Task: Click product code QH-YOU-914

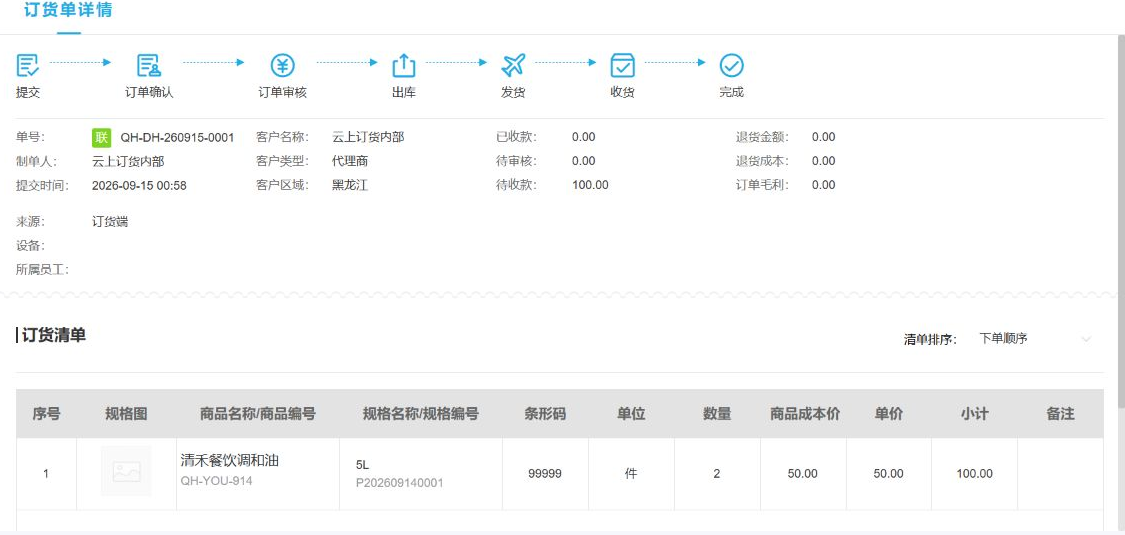Action: tap(216, 480)
